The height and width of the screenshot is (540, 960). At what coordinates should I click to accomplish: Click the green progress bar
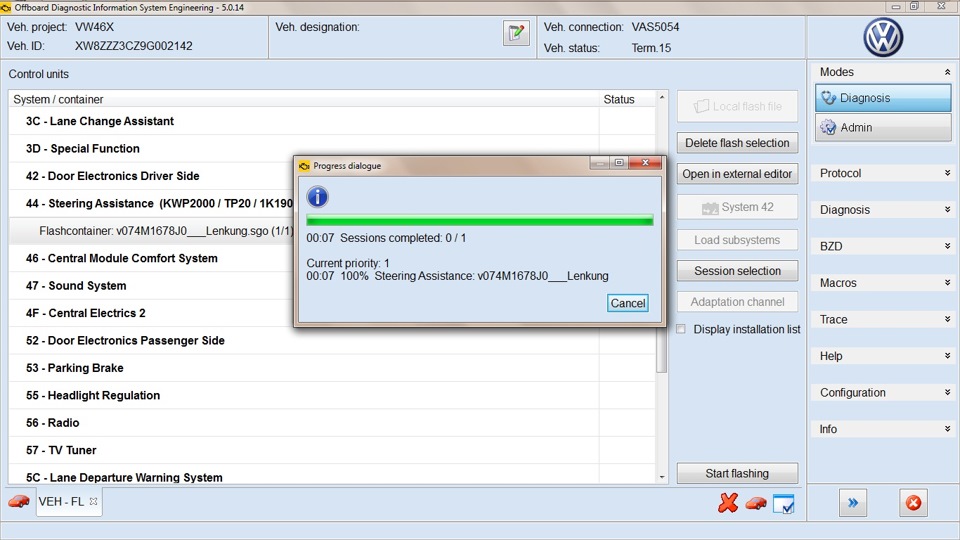[479, 220]
